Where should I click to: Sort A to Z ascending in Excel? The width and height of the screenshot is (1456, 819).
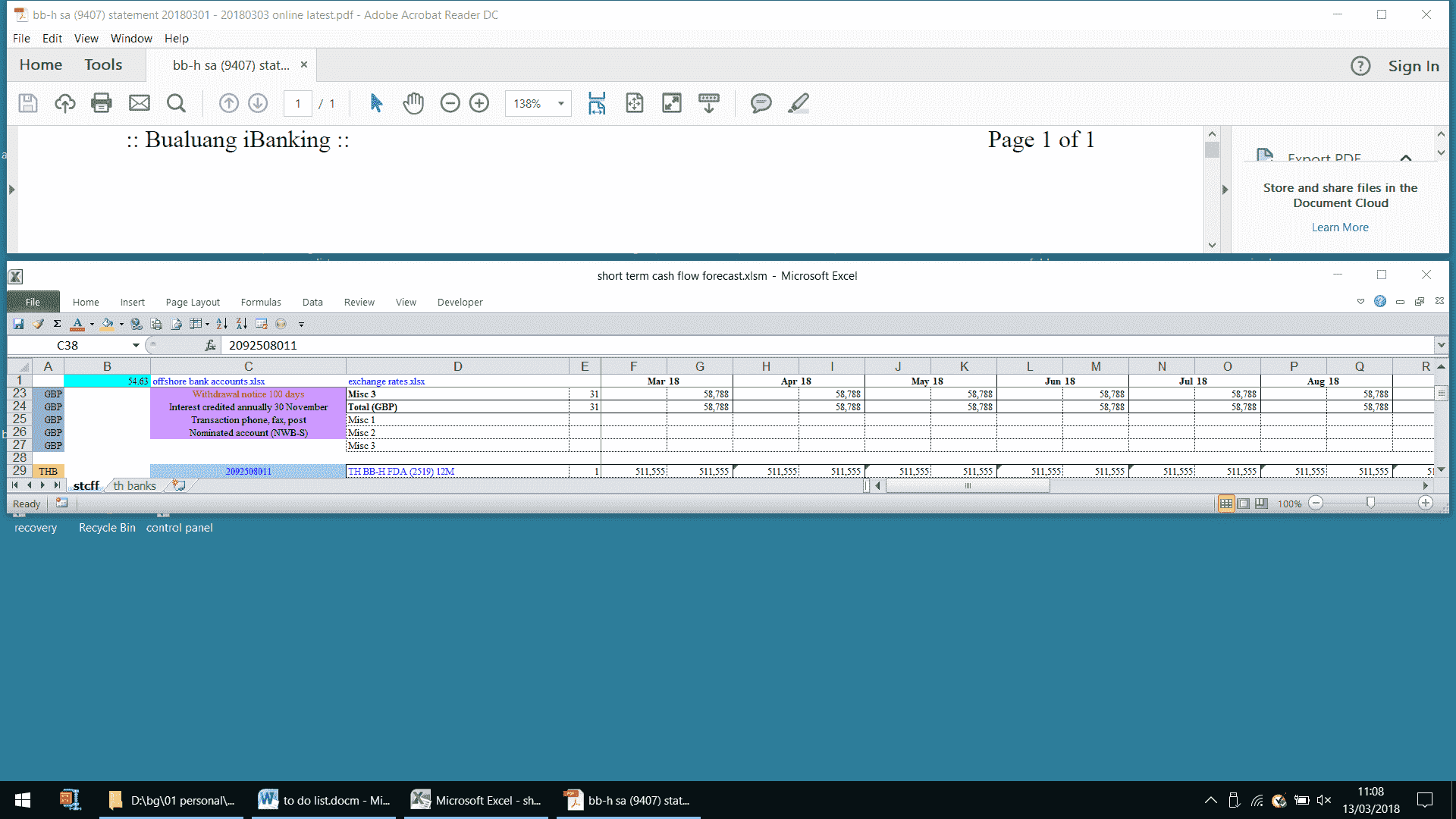coord(222,324)
